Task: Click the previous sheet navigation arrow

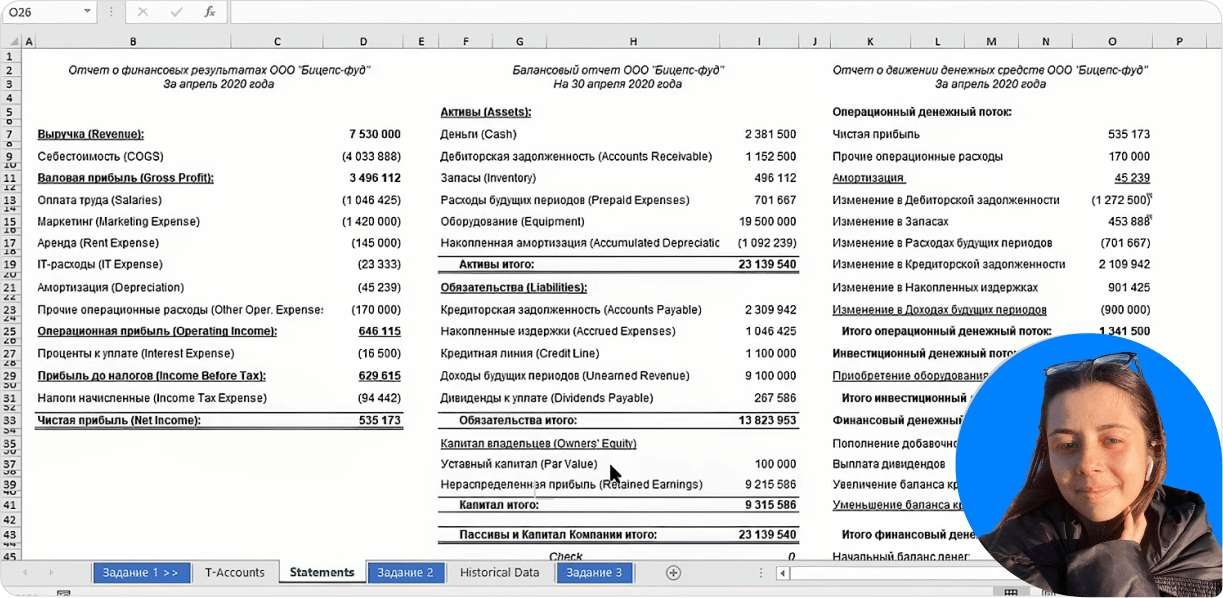Action: point(24,573)
